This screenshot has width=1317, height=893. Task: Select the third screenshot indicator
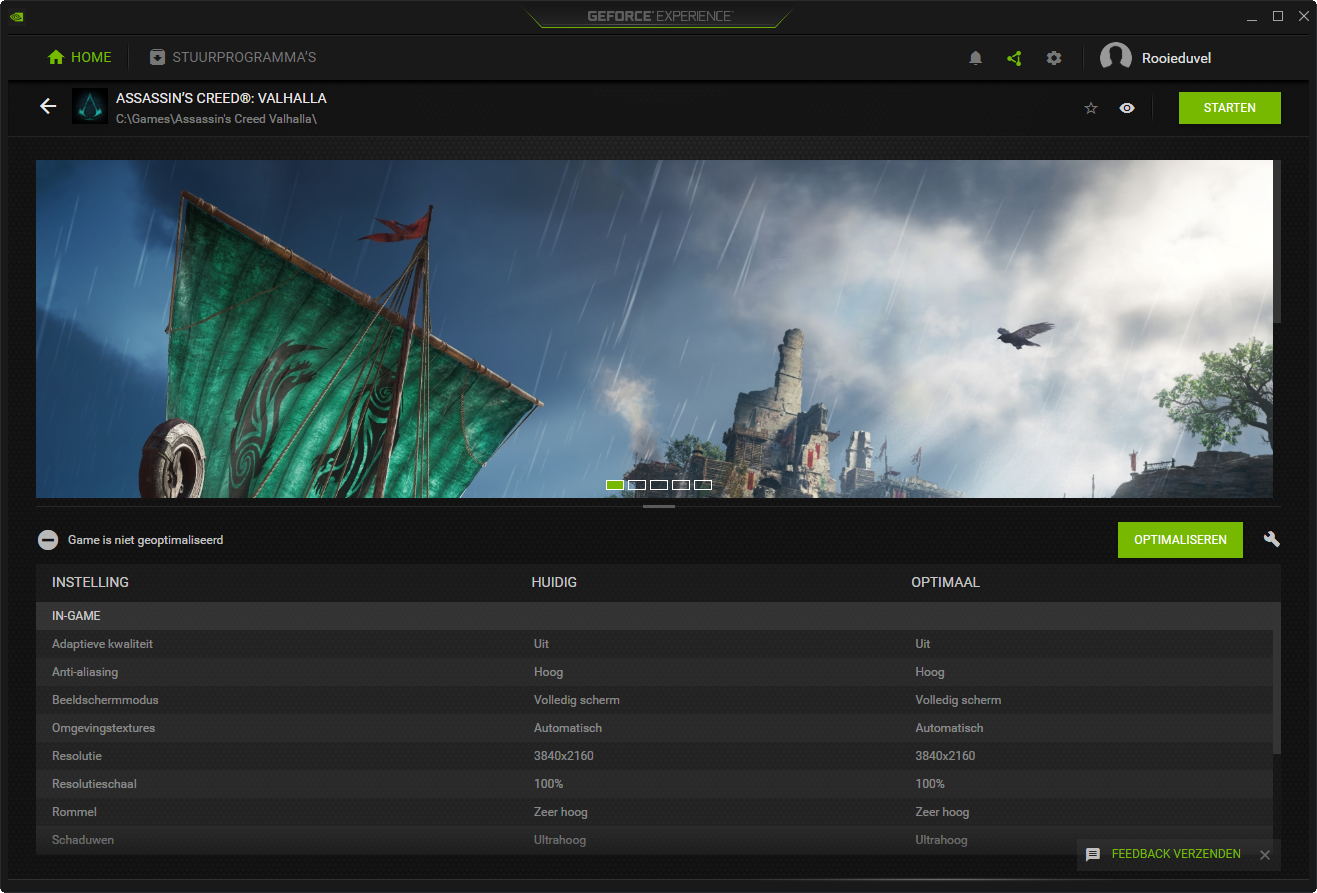coord(659,485)
